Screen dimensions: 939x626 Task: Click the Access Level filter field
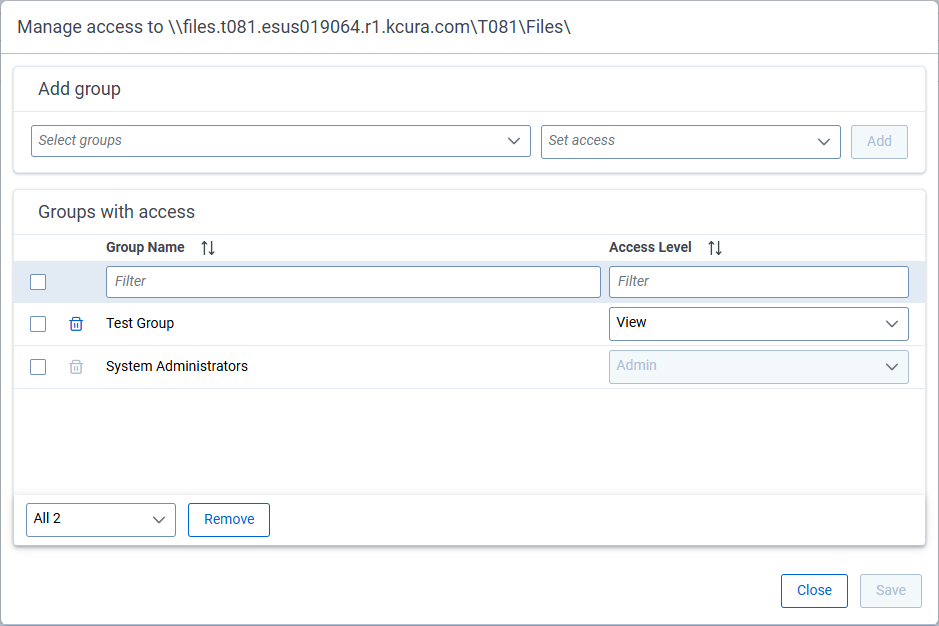[x=758, y=281]
